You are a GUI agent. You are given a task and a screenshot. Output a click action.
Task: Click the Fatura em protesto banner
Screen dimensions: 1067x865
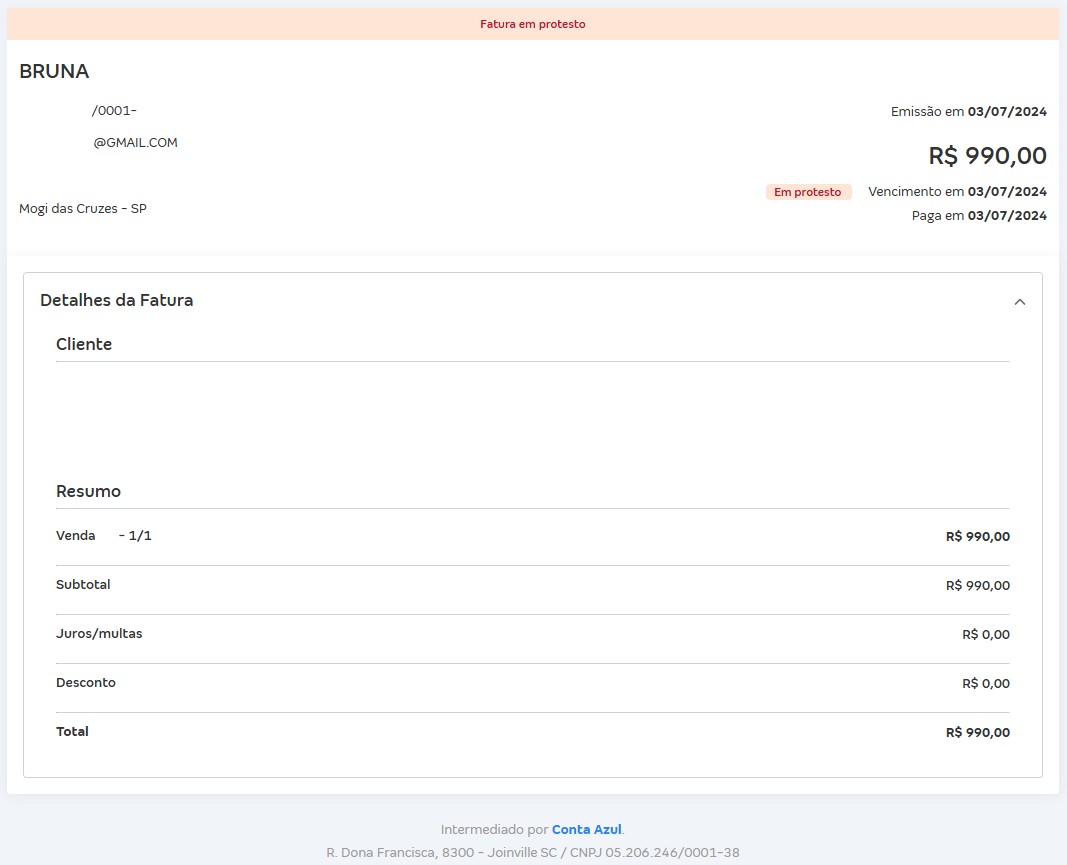click(532, 24)
